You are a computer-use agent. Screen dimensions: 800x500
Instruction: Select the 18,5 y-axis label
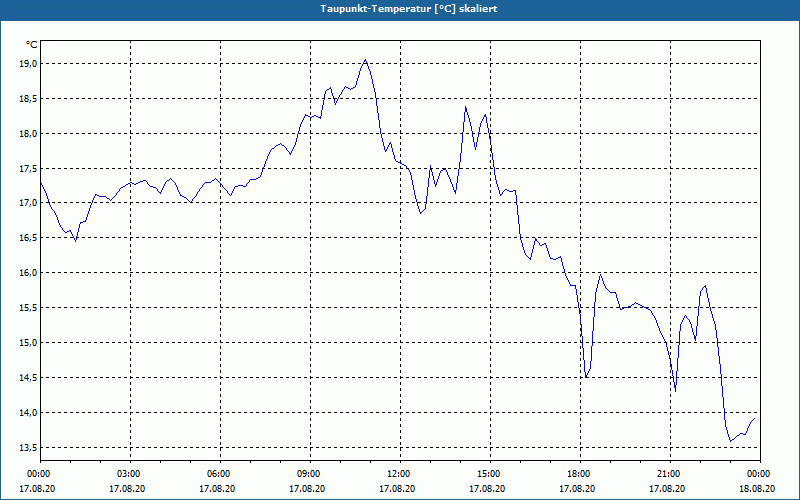[x=29, y=98]
